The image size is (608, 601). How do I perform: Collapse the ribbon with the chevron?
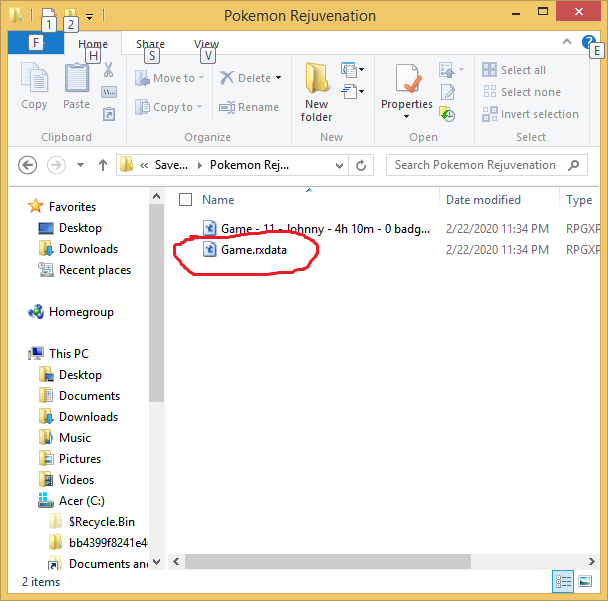tap(567, 41)
